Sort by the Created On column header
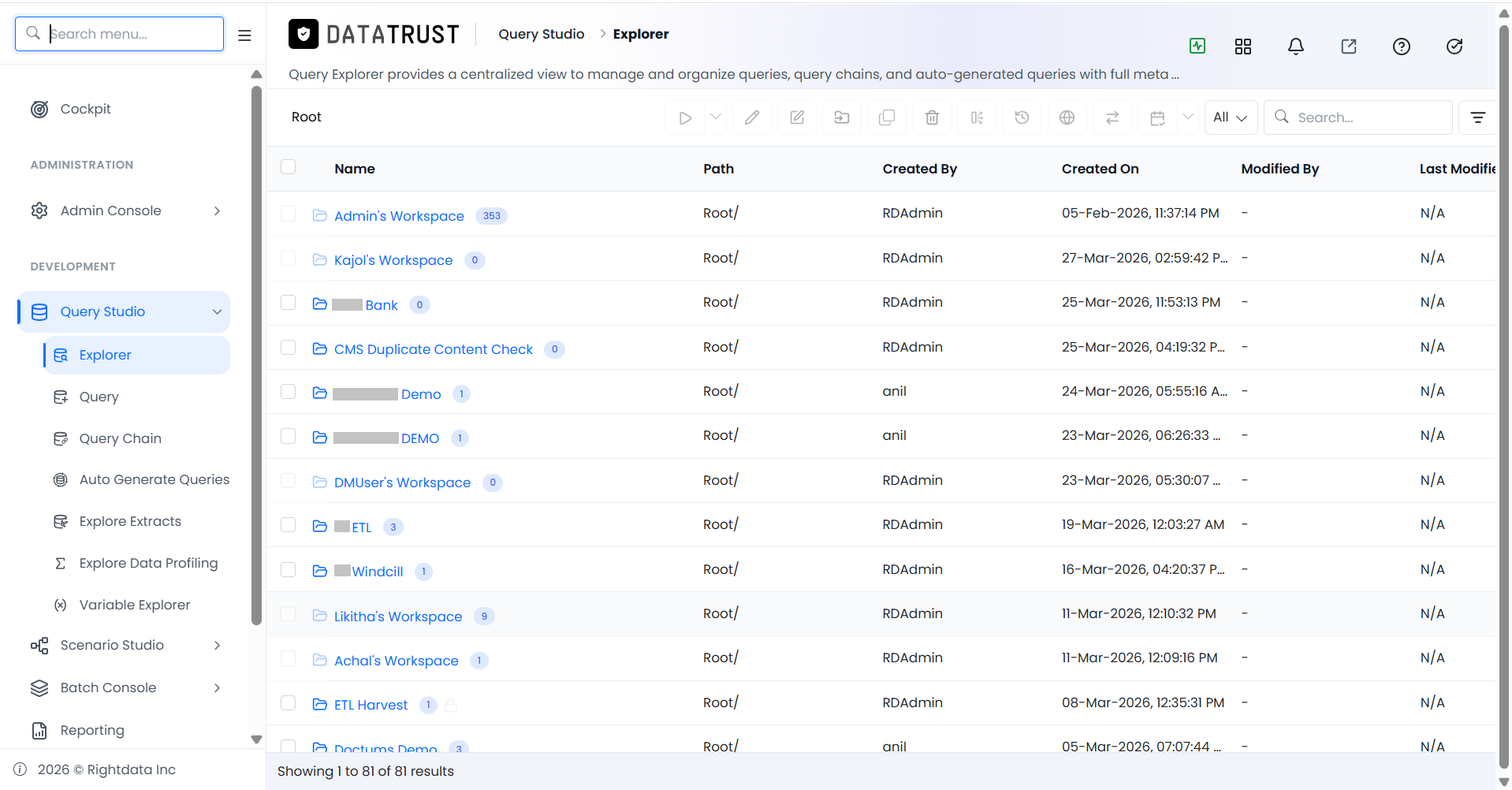The image size is (1512, 790). pyautogui.click(x=1100, y=169)
